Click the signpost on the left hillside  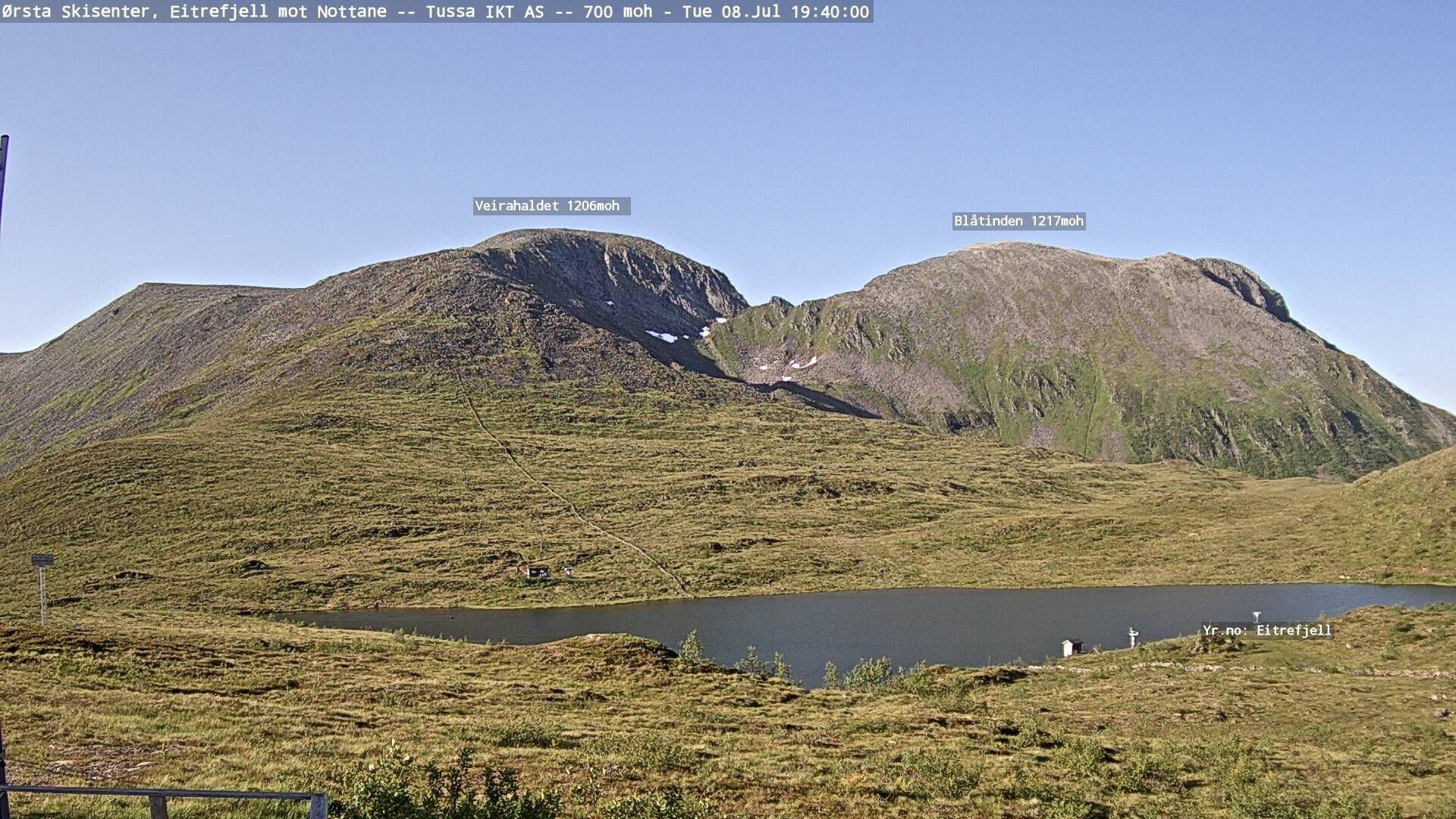coord(42,584)
